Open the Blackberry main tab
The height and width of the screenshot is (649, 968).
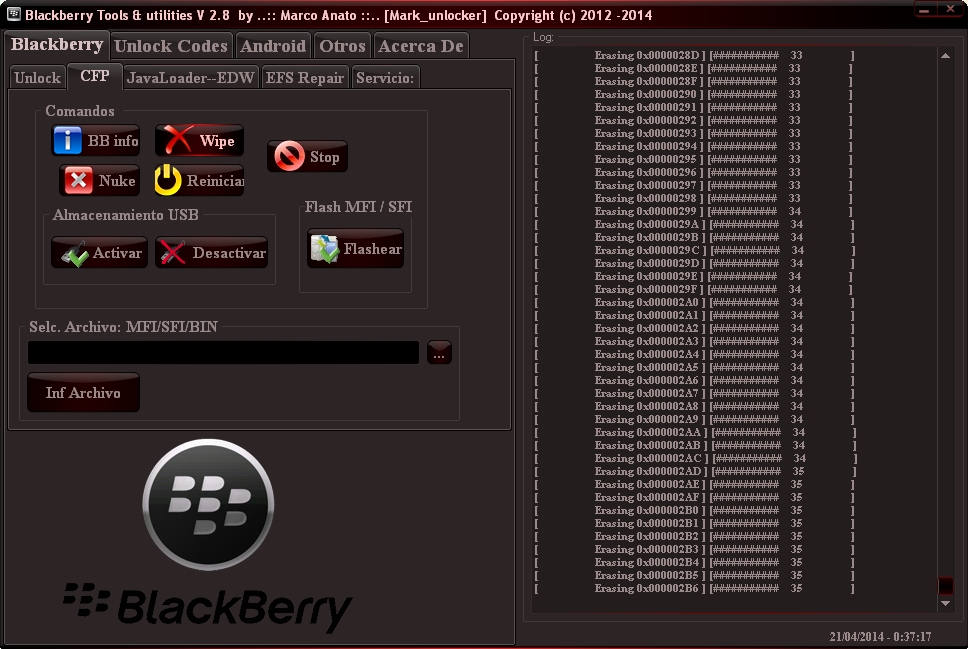[x=57, y=44]
